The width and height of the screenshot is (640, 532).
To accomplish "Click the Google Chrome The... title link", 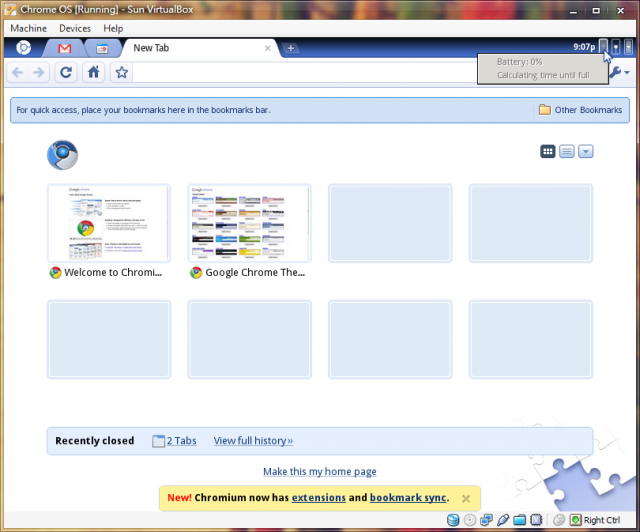I will [255, 272].
